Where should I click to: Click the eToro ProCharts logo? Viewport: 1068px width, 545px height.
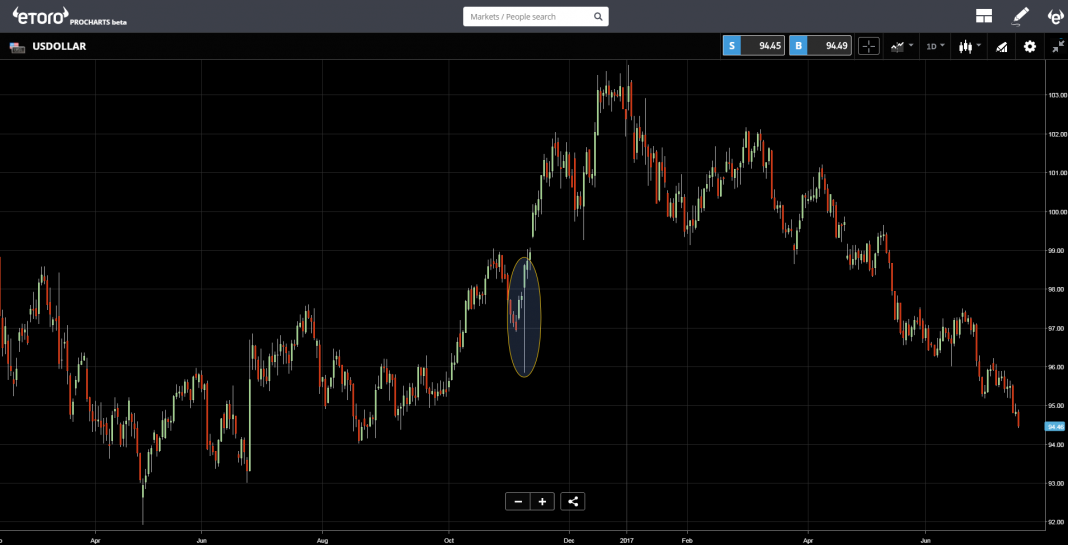(x=69, y=16)
